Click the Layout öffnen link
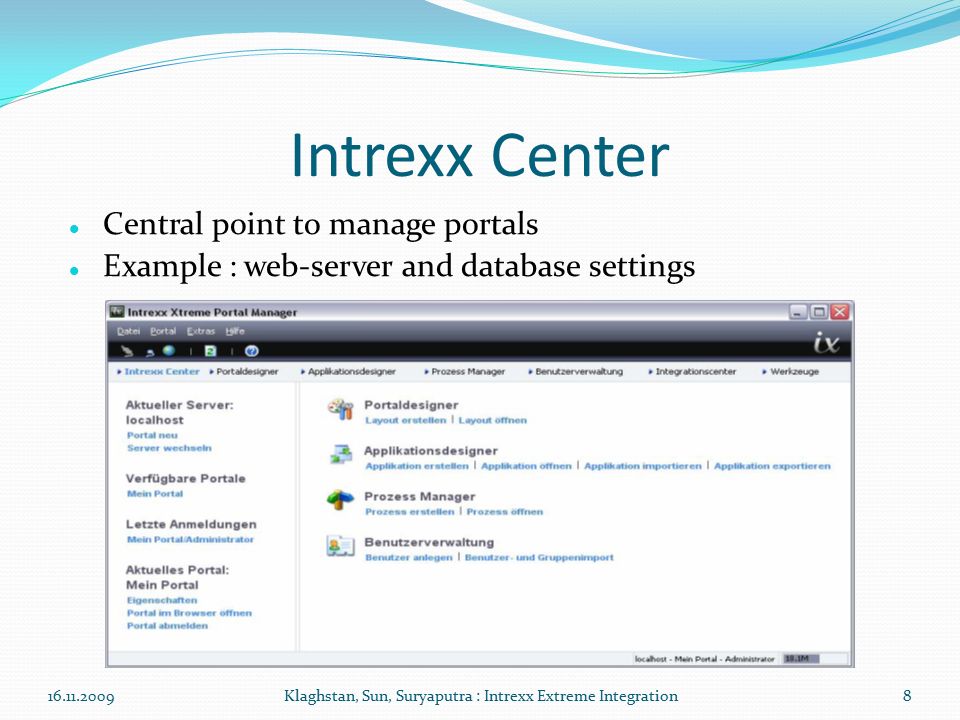The image size is (960, 720). click(x=493, y=421)
